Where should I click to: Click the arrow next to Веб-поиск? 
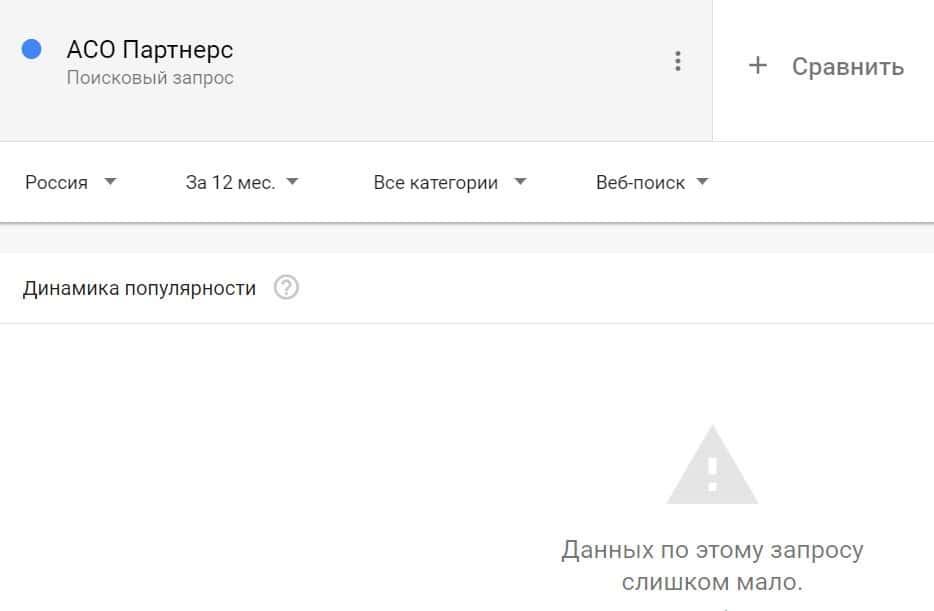coord(702,182)
